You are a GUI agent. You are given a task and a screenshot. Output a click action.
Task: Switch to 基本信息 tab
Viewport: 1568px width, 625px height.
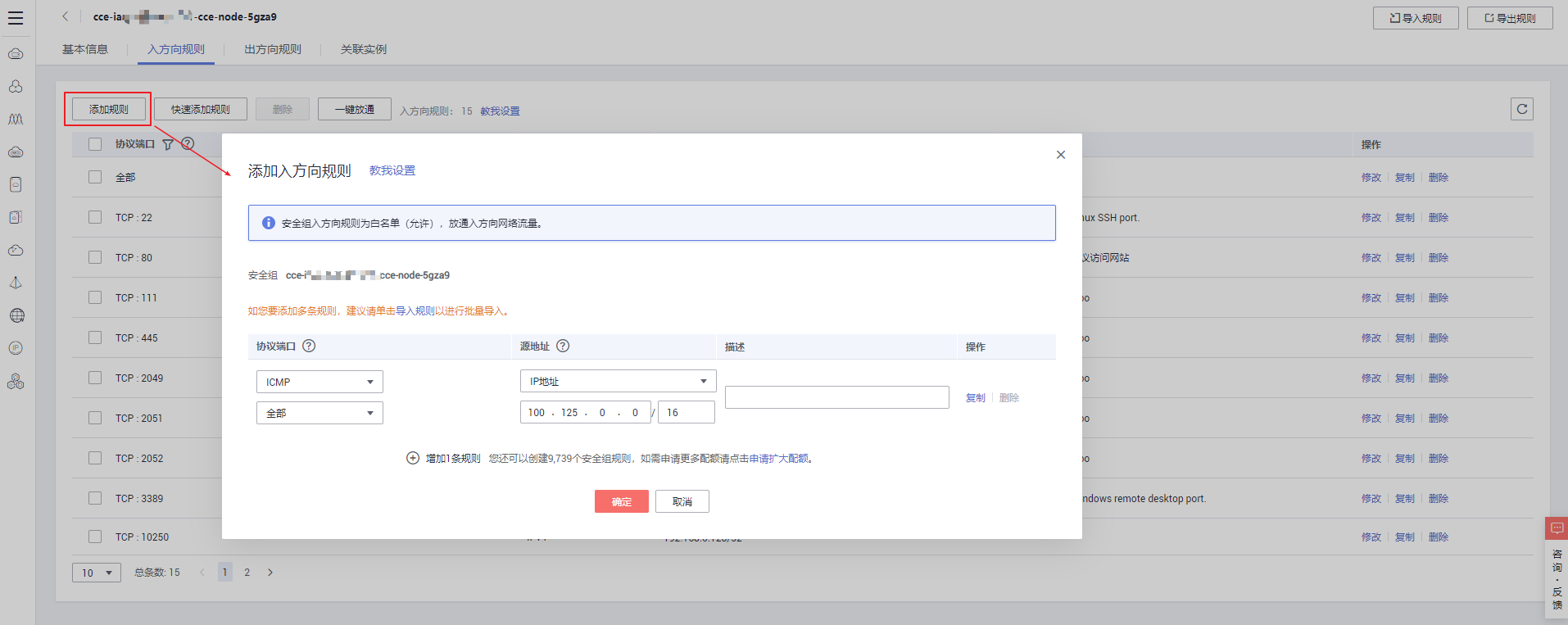point(85,49)
